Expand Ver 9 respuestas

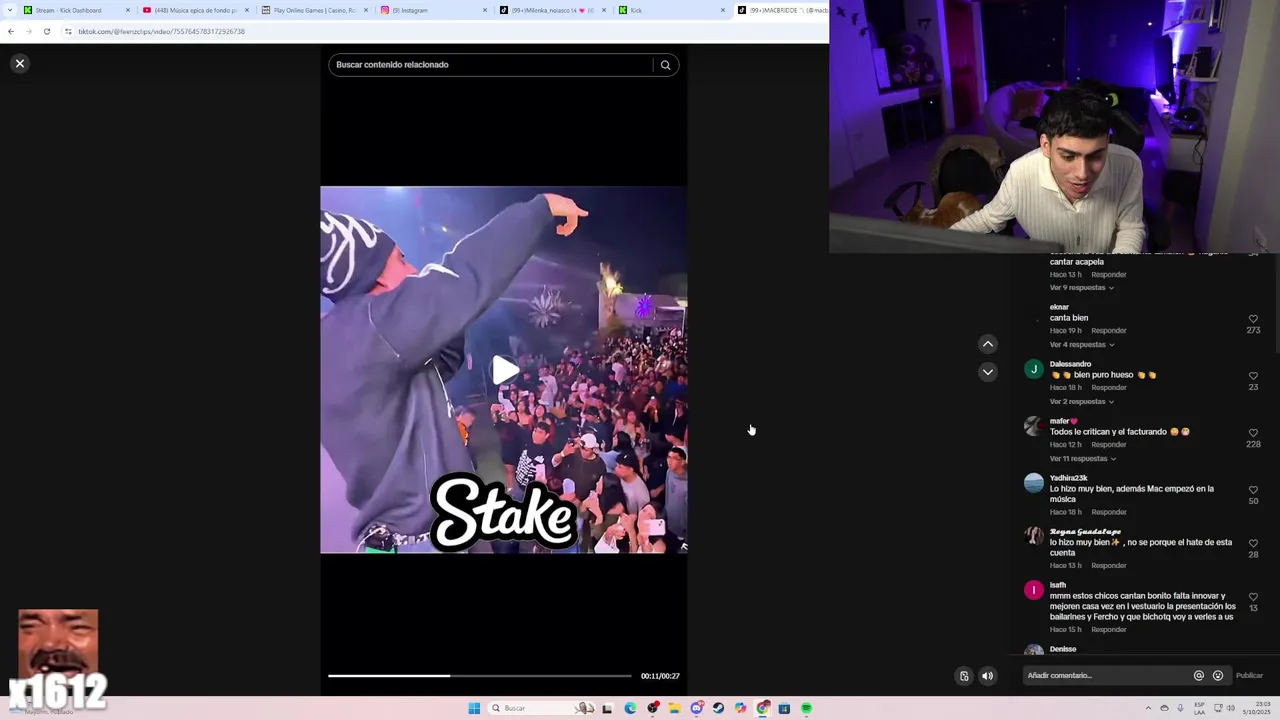[x=1081, y=288]
